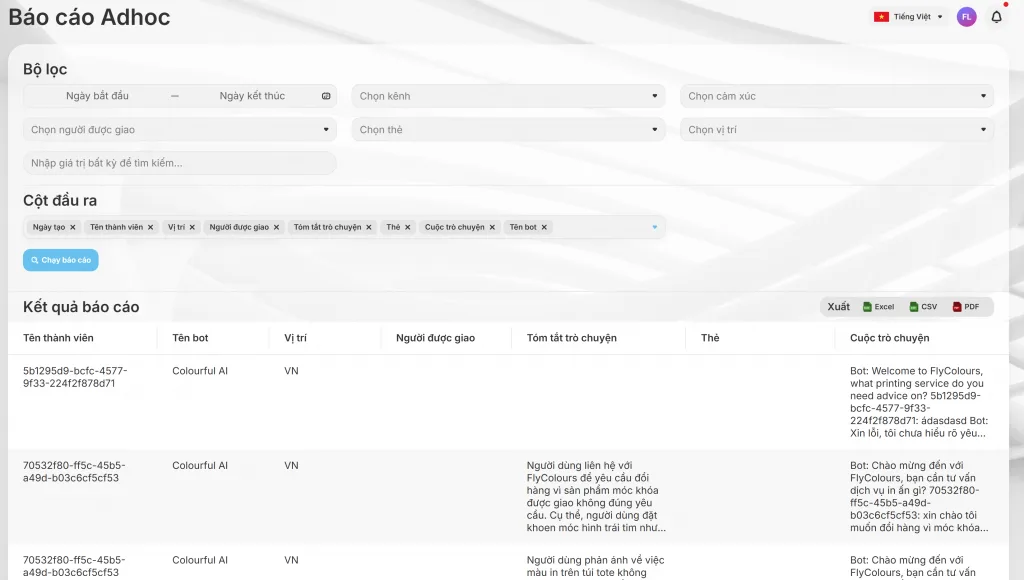Export the report as CSV

[923, 307]
